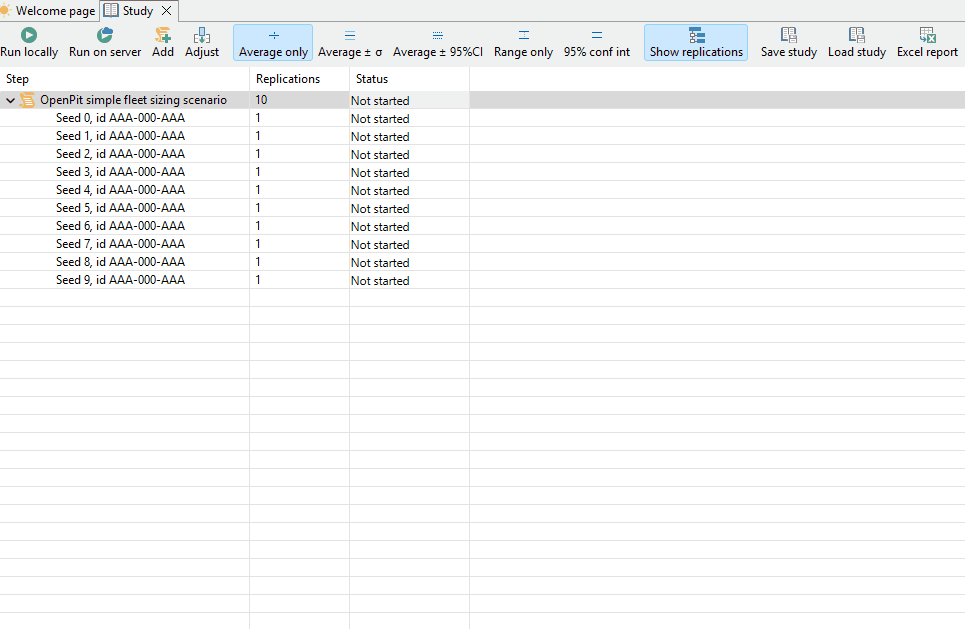Click the Run locally play icon
Image resolution: width=965 pixels, height=629 pixels.
pos(28,35)
